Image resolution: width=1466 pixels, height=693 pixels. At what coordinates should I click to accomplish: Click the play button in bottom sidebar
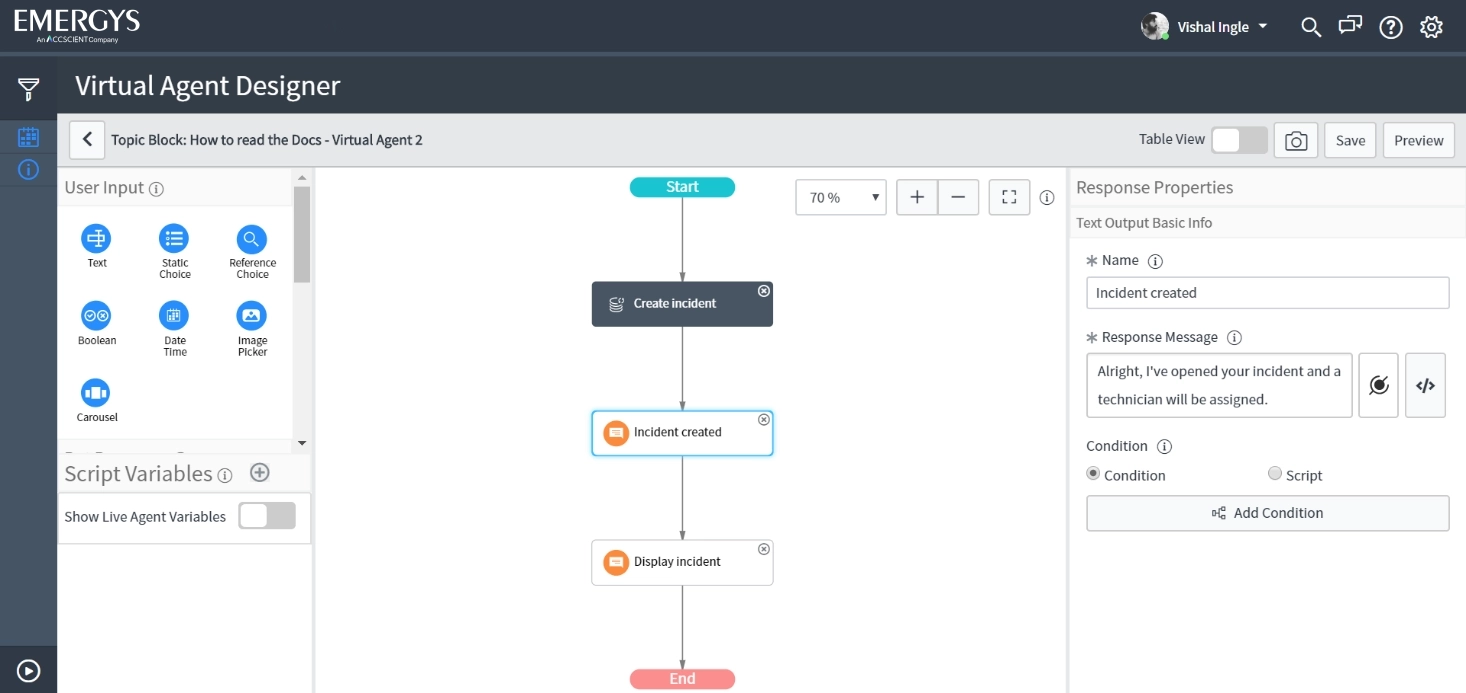[x=29, y=671]
